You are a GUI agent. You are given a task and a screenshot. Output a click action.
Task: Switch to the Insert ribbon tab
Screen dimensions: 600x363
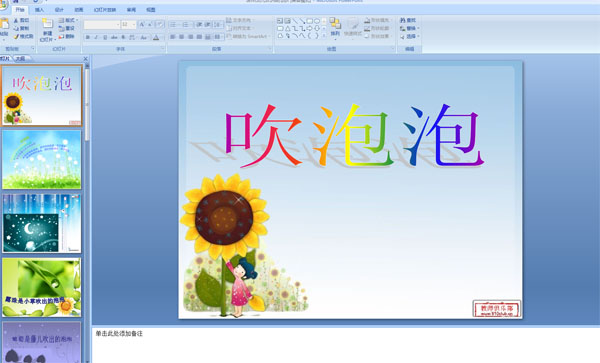click(39, 10)
